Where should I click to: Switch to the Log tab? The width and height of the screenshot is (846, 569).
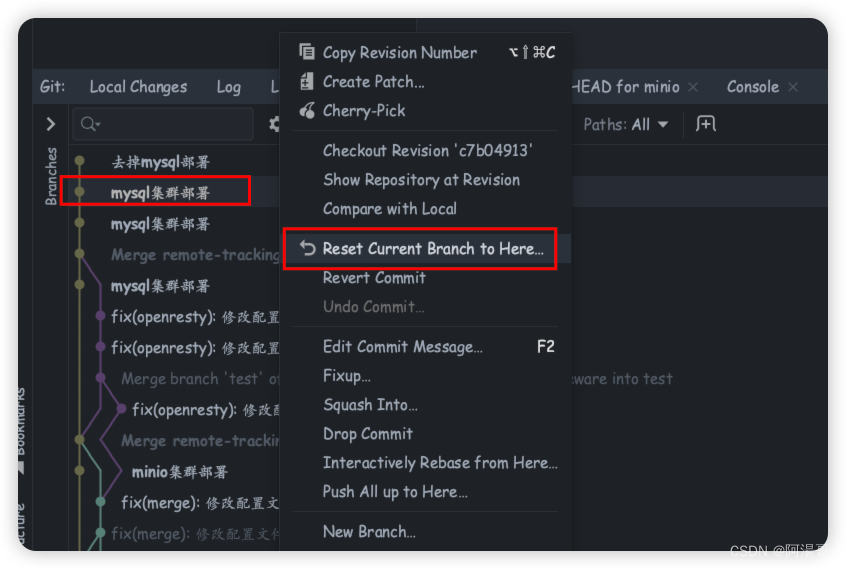click(229, 87)
